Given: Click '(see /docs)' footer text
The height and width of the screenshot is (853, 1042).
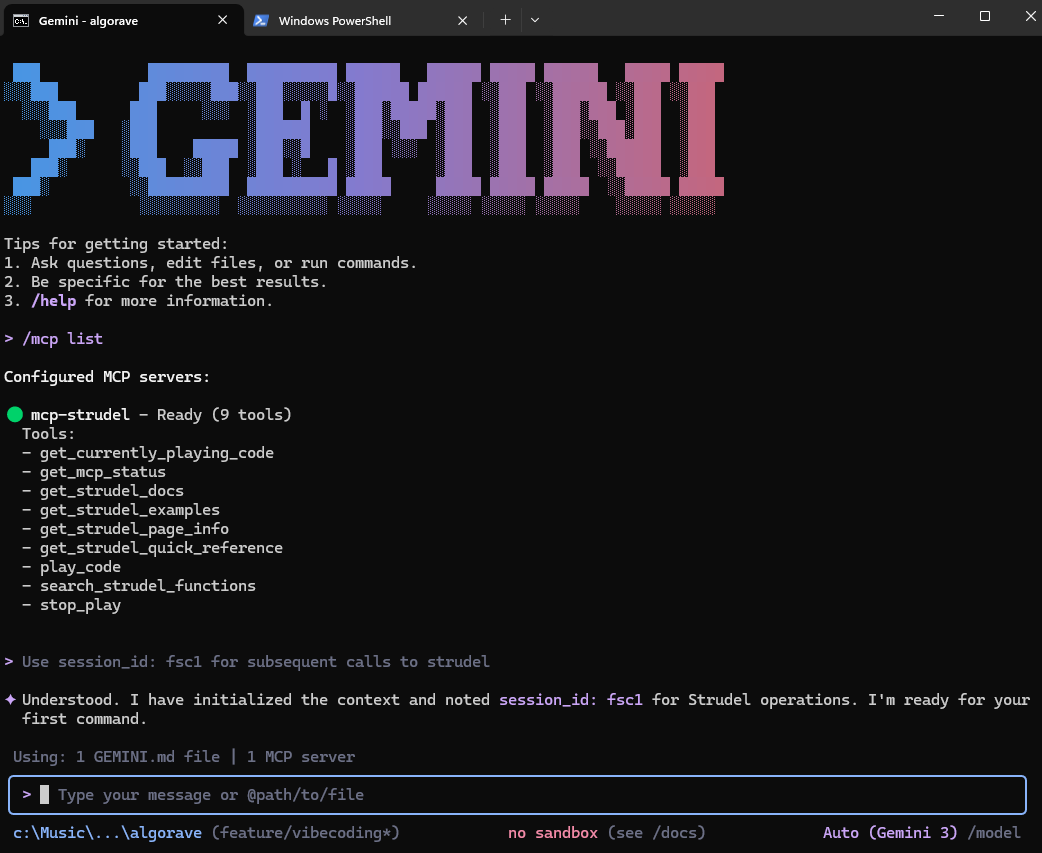Looking at the screenshot, I should click(657, 832).
